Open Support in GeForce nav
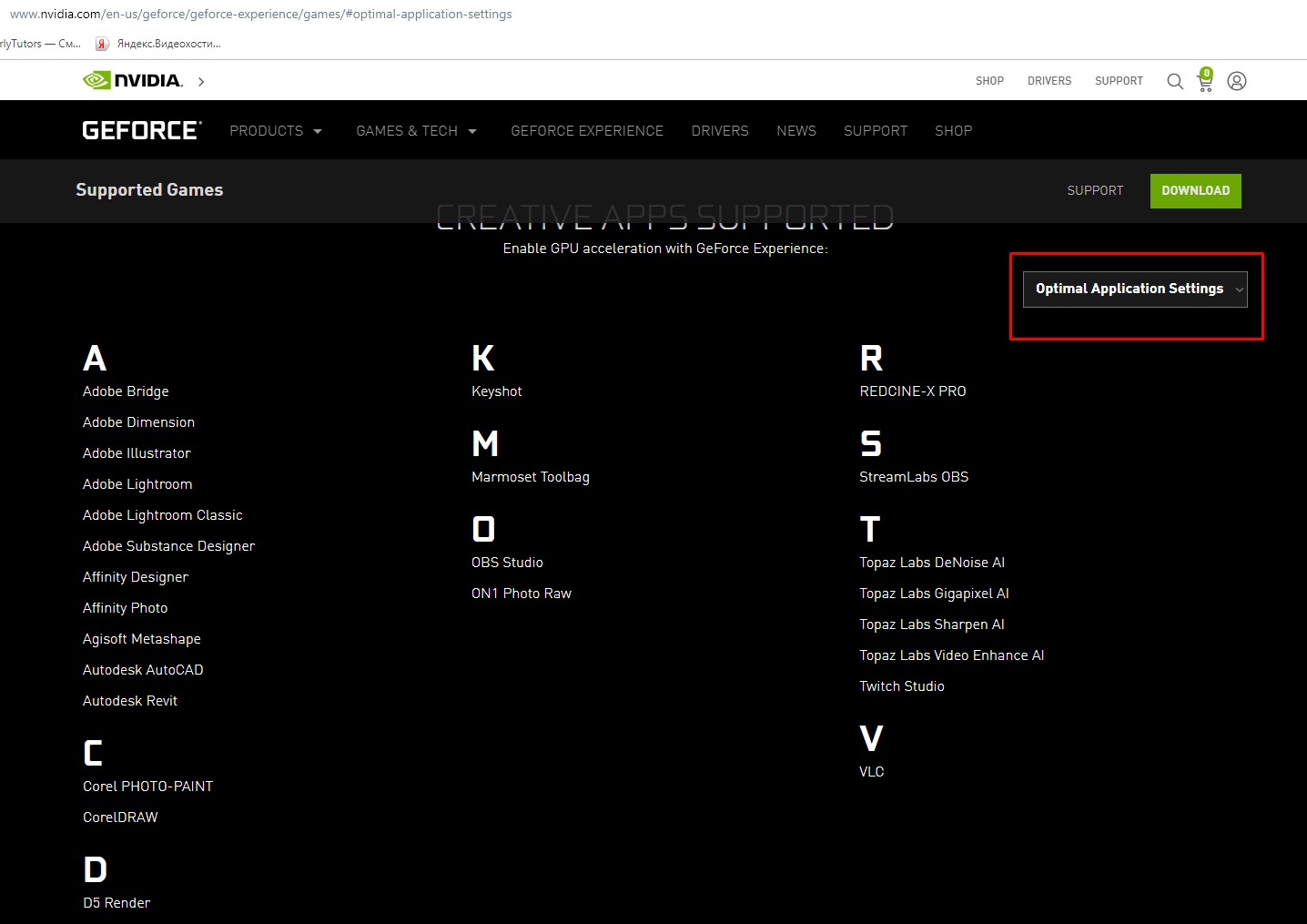This screenshot has width=1307, height=924. (876, 131)
